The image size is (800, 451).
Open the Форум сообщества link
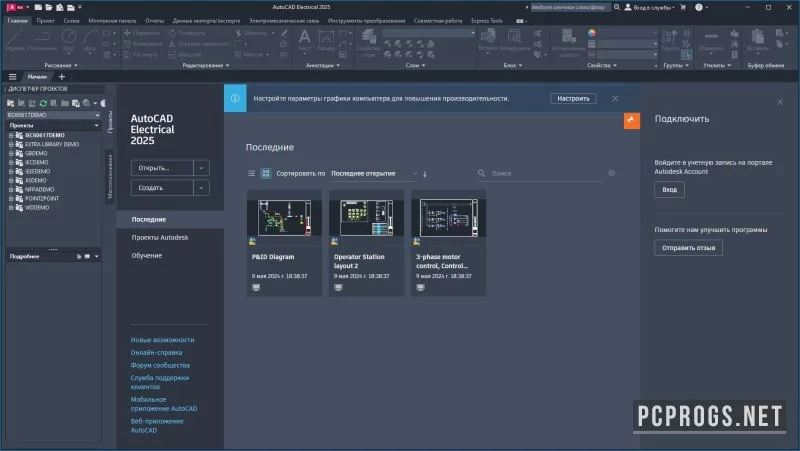[160, 365]
